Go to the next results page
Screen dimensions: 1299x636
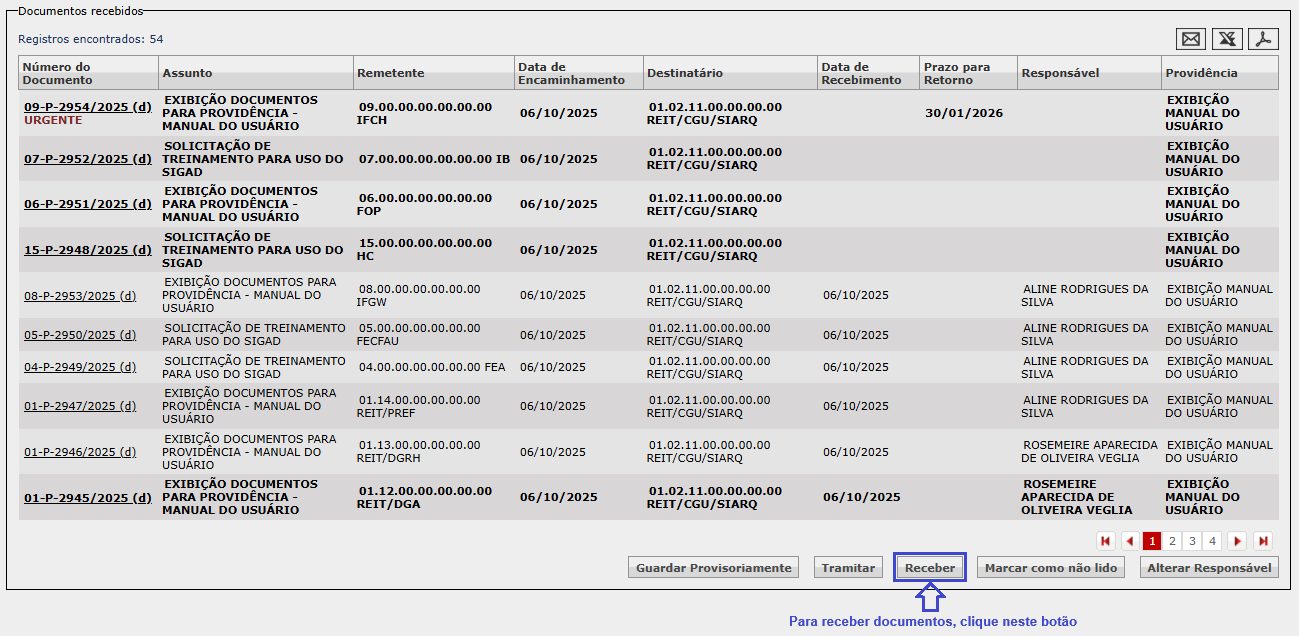(1237, 541)
